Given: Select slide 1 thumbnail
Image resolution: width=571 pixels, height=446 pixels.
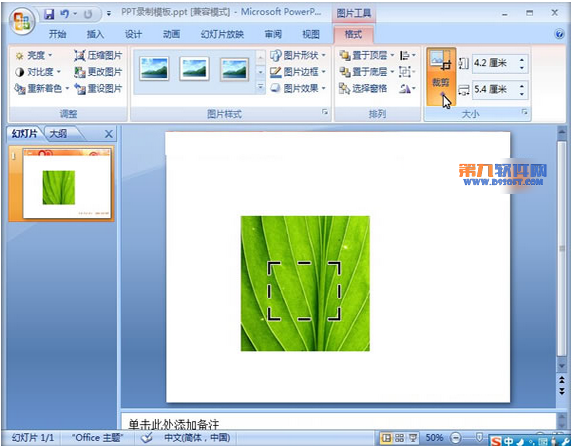Looking at the screenshot, I should 67,184.
